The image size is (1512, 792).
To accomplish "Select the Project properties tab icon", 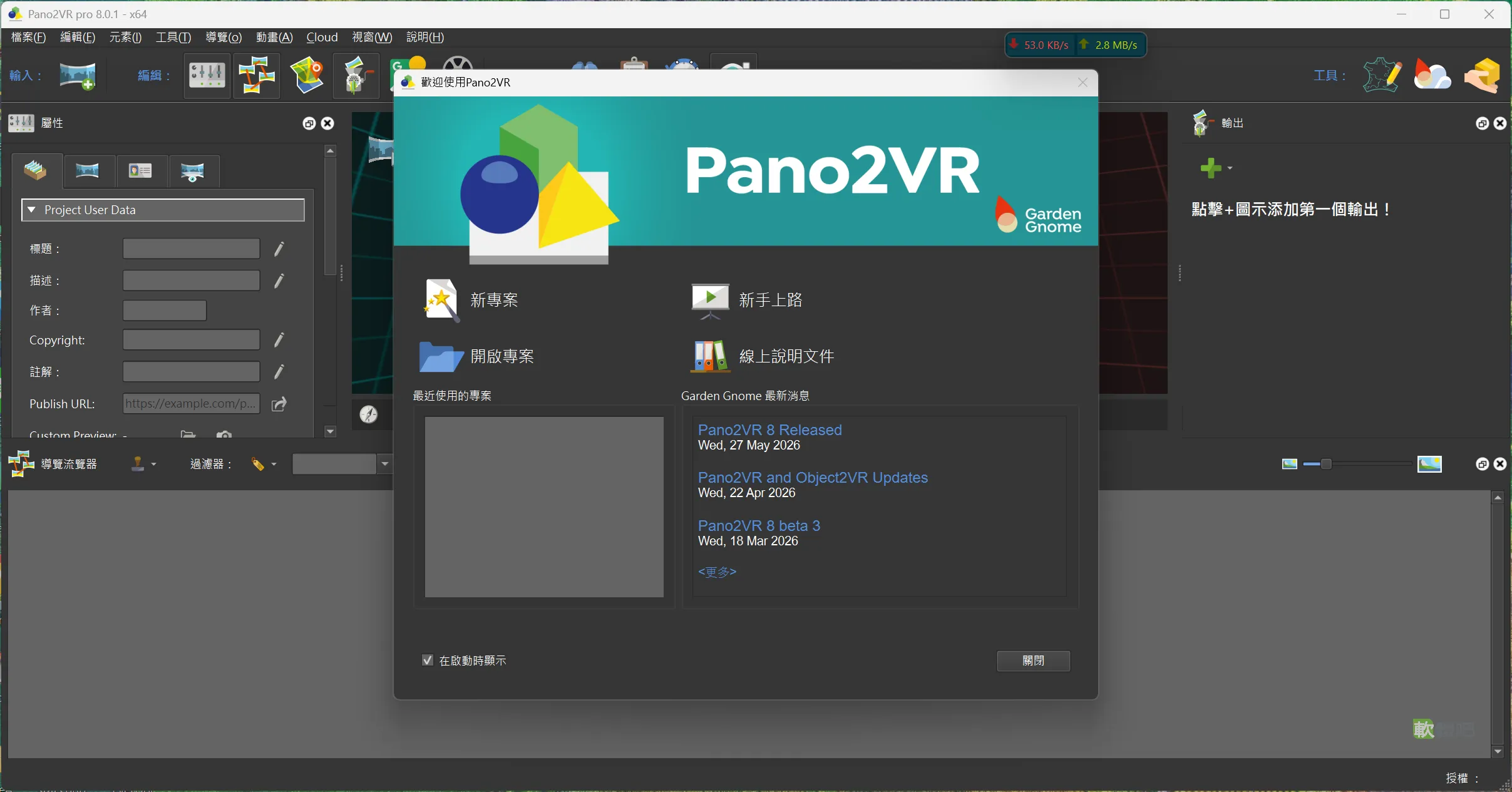I will [36, 170].
